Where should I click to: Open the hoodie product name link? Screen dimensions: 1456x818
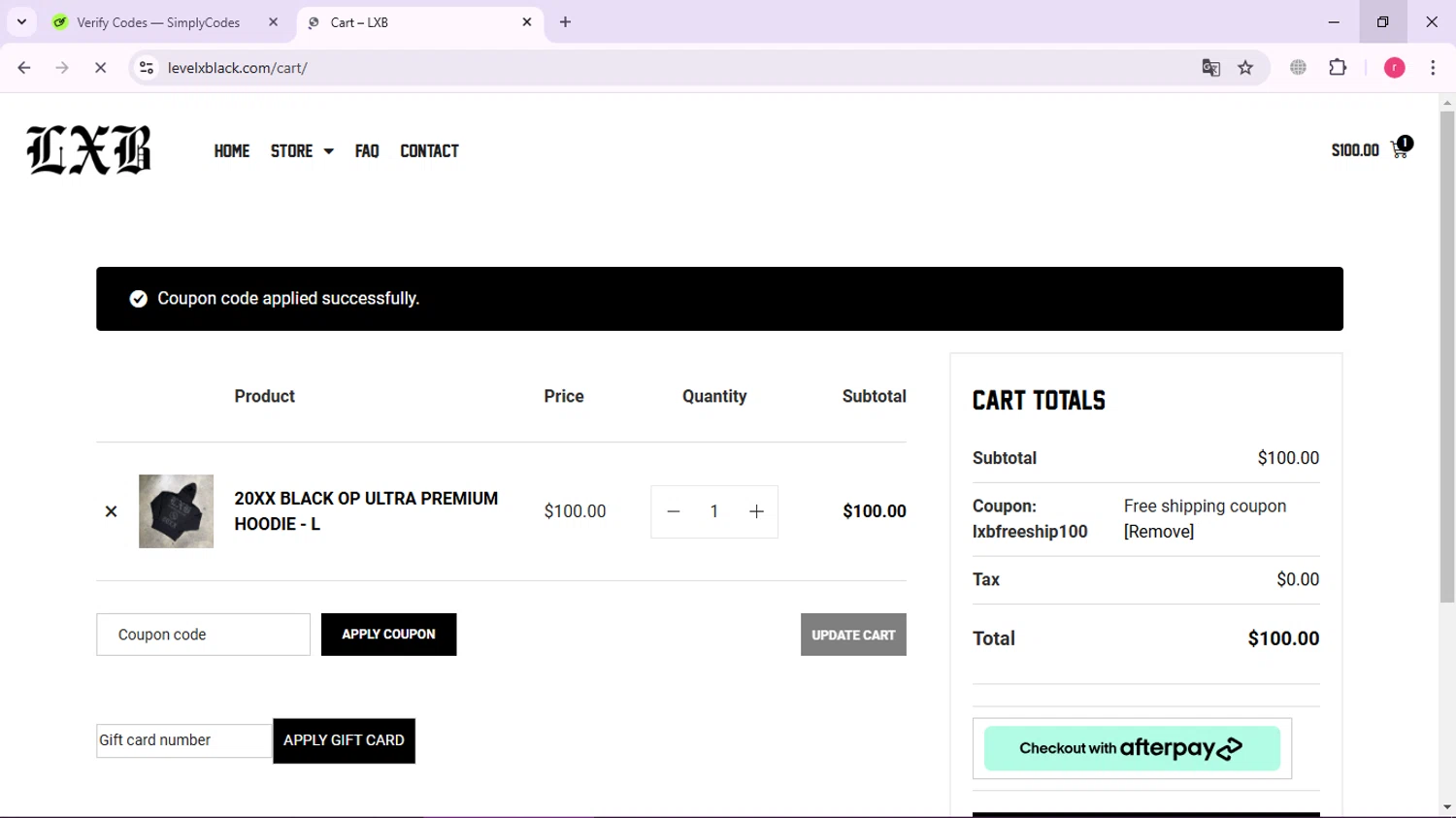tap(366, 511)
